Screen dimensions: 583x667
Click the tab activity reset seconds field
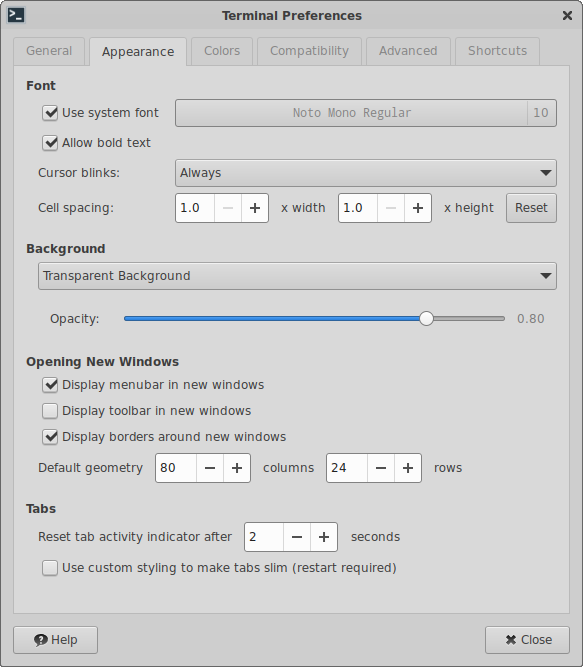point(264,537)
